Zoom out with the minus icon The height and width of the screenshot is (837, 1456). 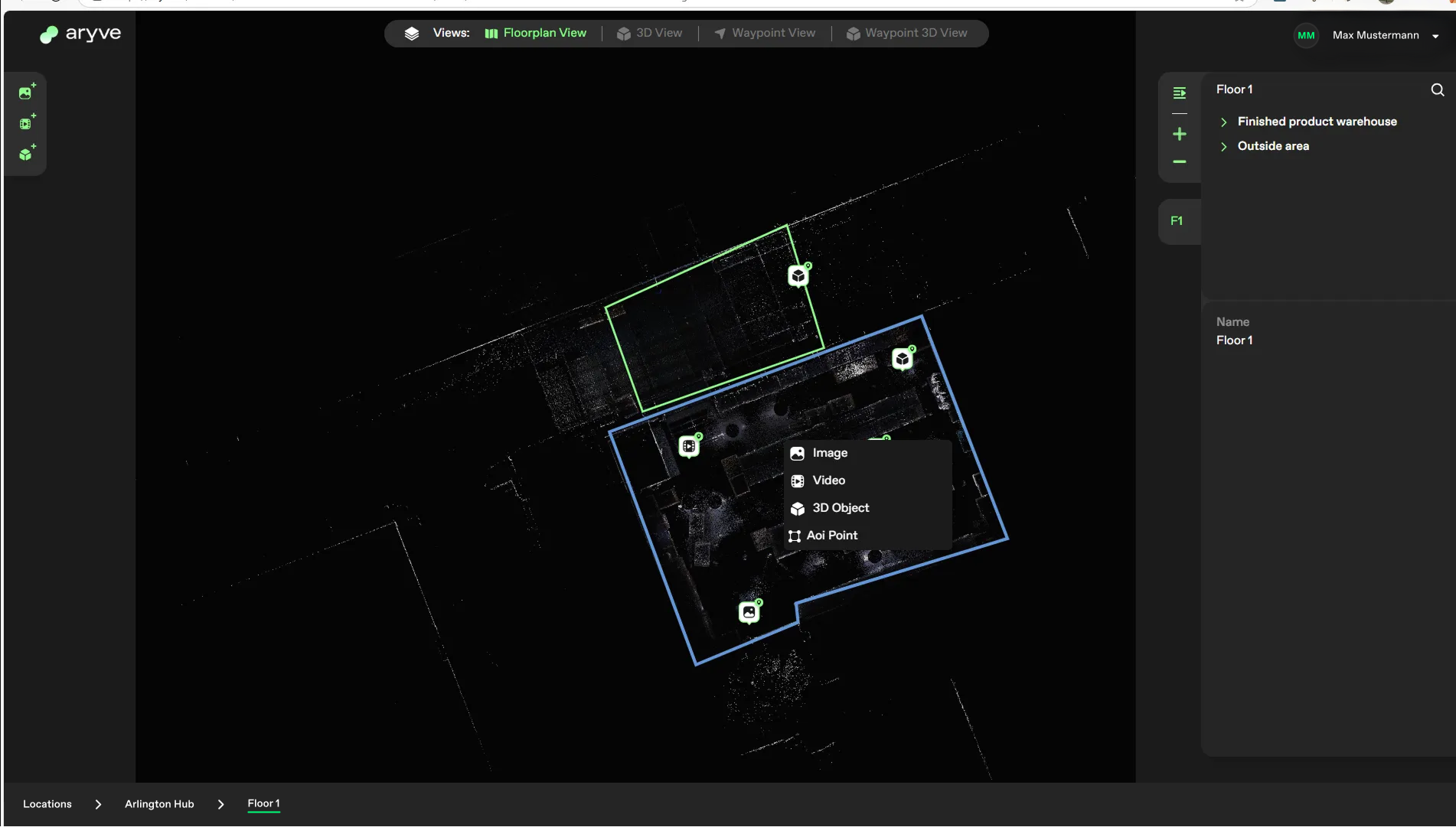point(1179,161)
